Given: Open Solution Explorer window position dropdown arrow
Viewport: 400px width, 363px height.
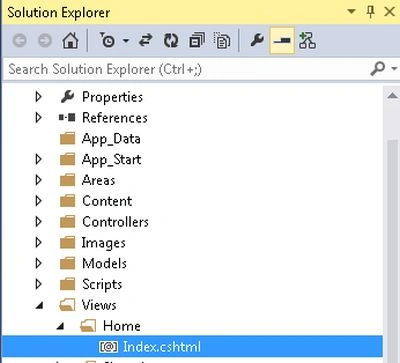Looking at the screenshot, I should coord(351,12).
